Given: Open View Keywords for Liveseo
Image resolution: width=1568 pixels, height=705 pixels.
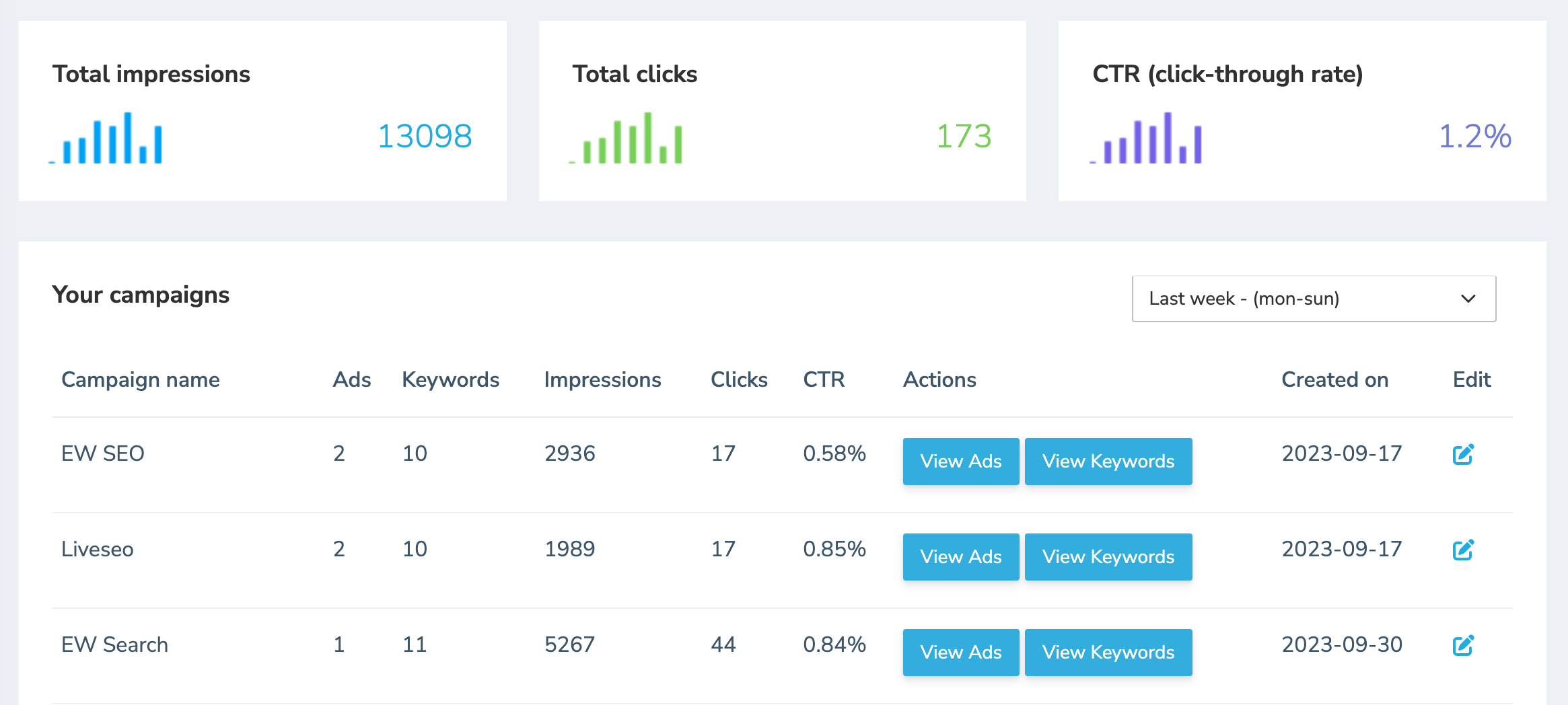Looking at the screenshot, I should 1108,557.
